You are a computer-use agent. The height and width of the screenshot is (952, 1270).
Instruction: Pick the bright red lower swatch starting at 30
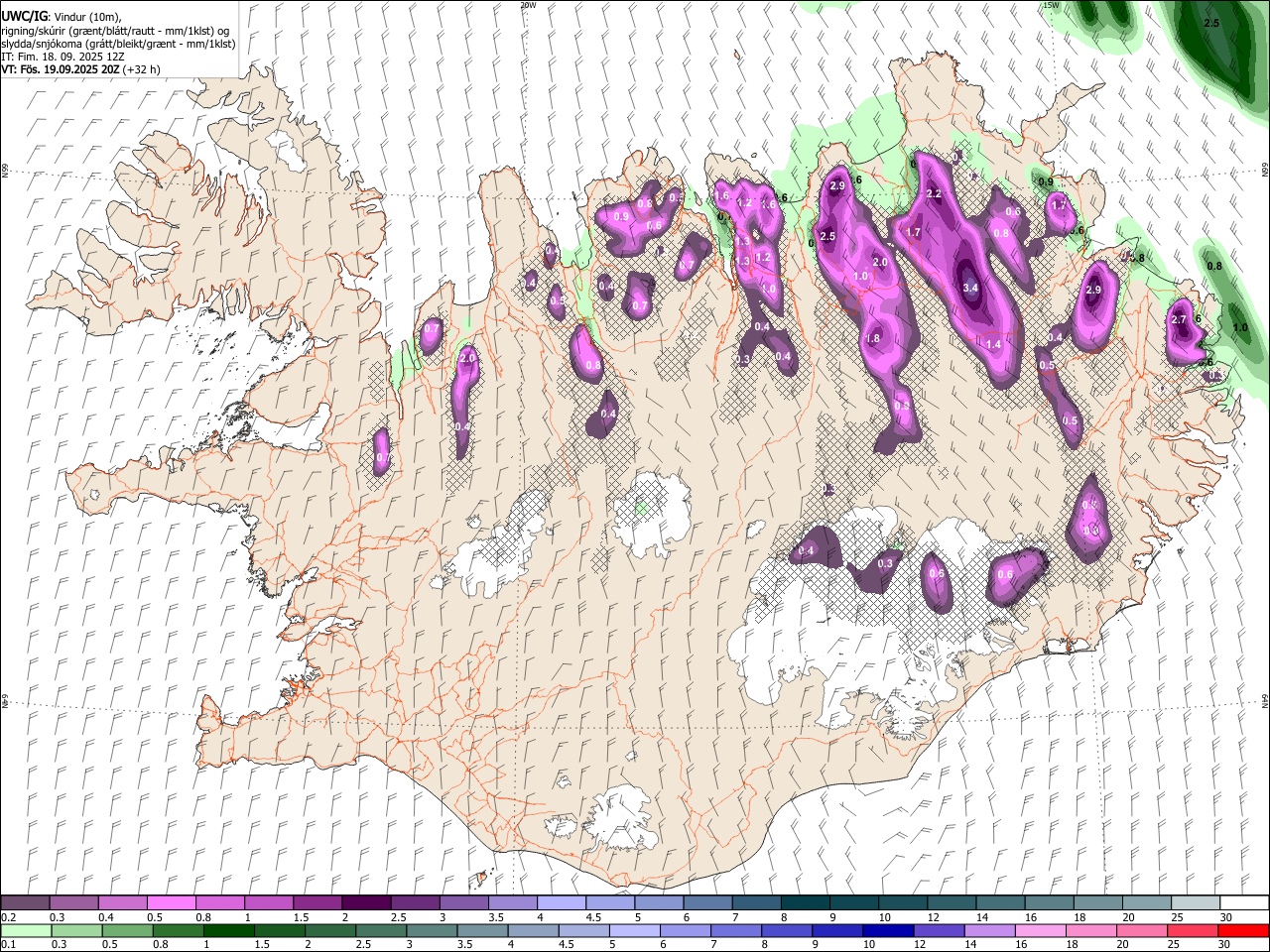pos(1244,931)
